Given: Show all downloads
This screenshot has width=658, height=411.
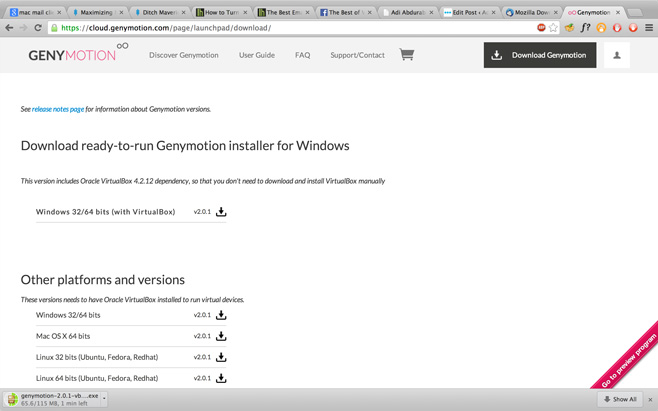Looking at the screenshot, I should pos(620,399).
